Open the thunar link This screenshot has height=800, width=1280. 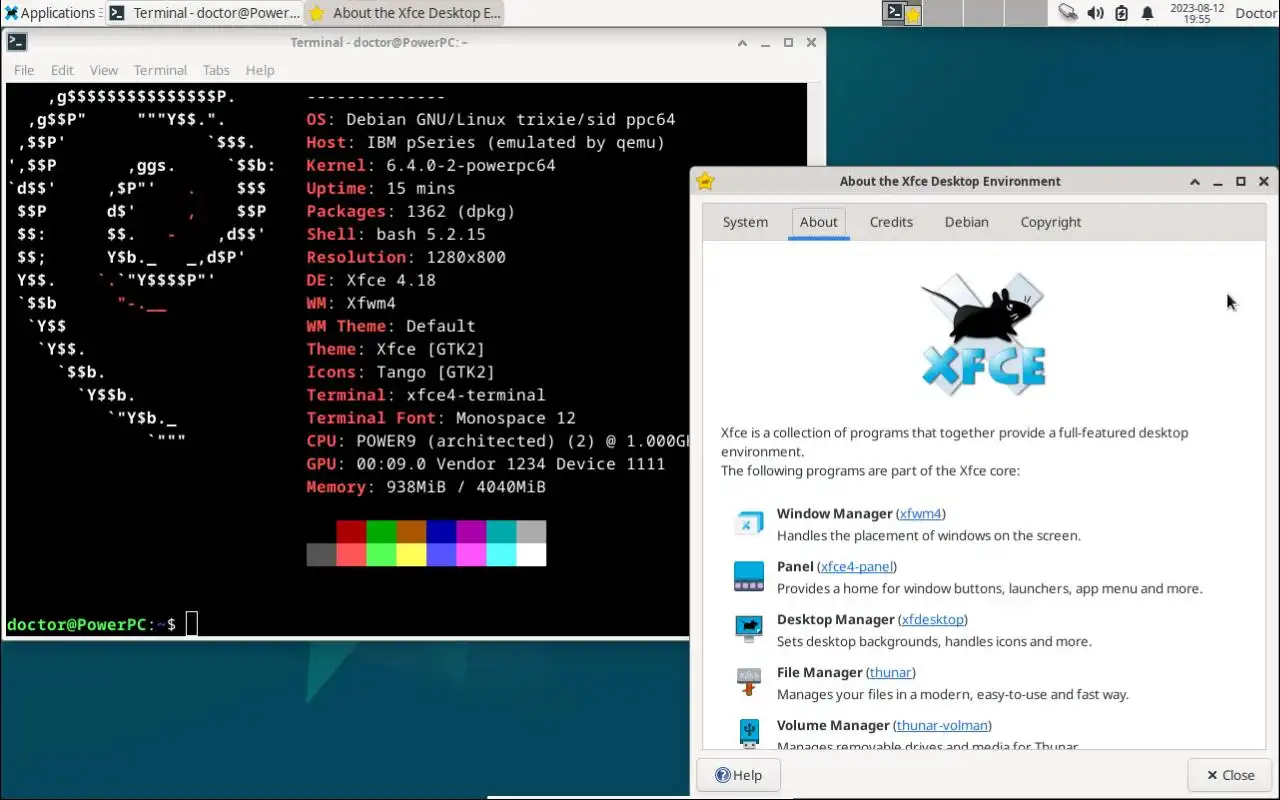point(890,672)
